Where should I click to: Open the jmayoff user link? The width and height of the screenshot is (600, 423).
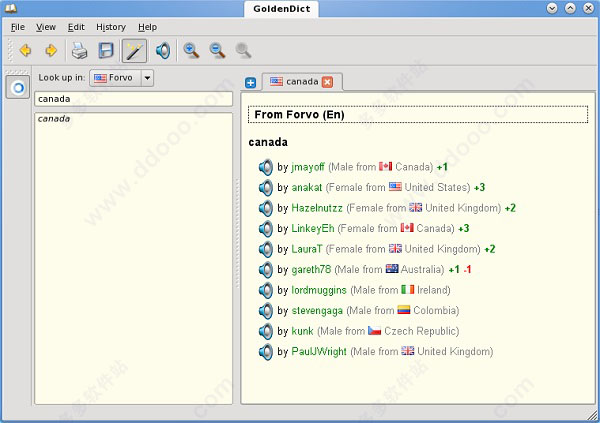(x=308, y=167)
